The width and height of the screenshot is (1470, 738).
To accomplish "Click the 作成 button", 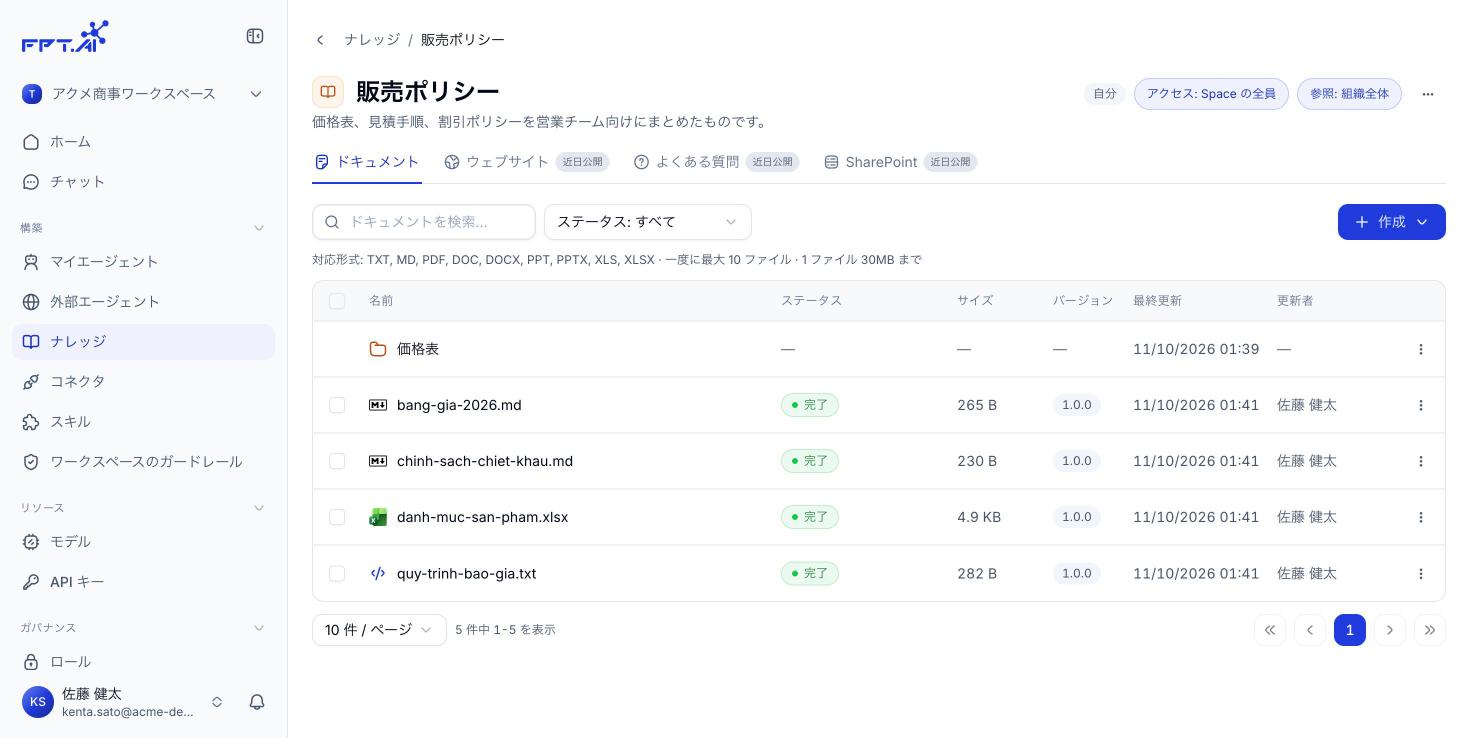I will point(1391,222).
